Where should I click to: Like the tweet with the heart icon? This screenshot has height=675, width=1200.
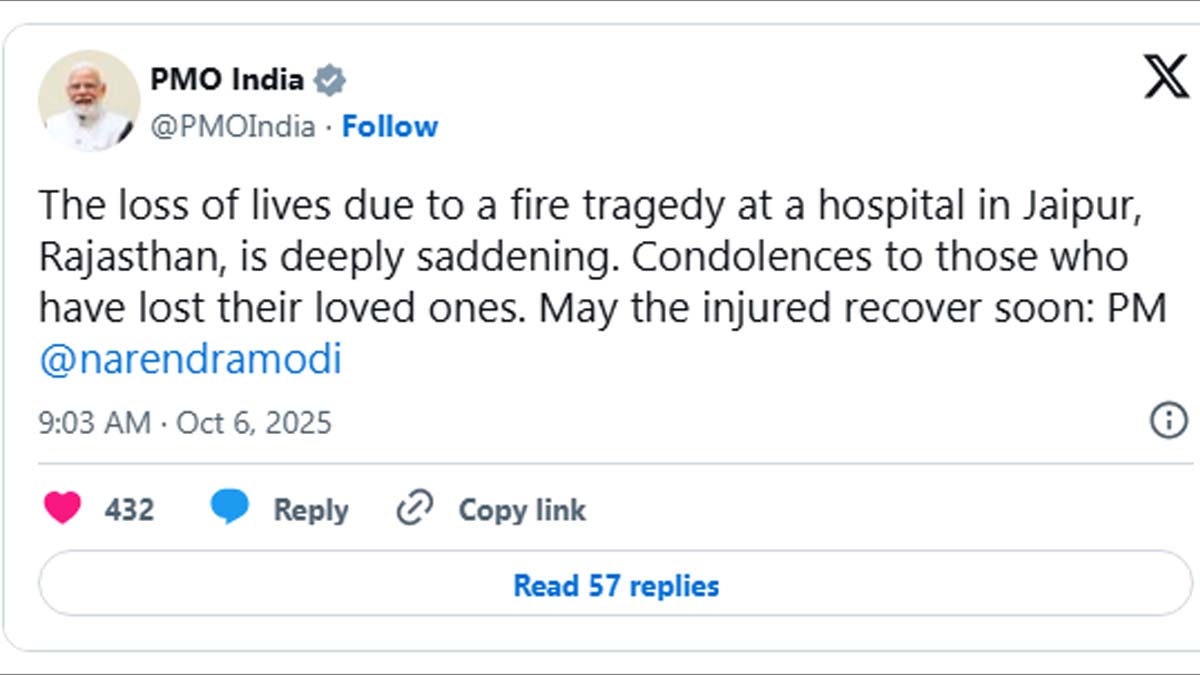[63, 509]
